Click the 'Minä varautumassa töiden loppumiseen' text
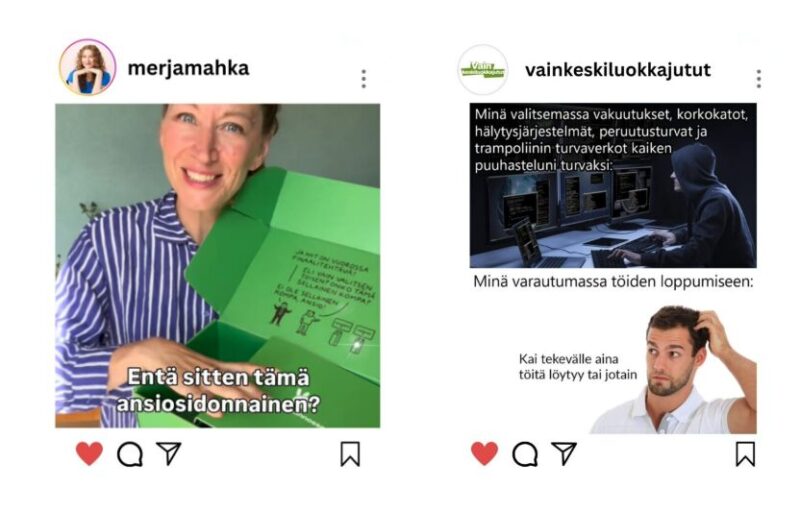 [x=613, y=281]
